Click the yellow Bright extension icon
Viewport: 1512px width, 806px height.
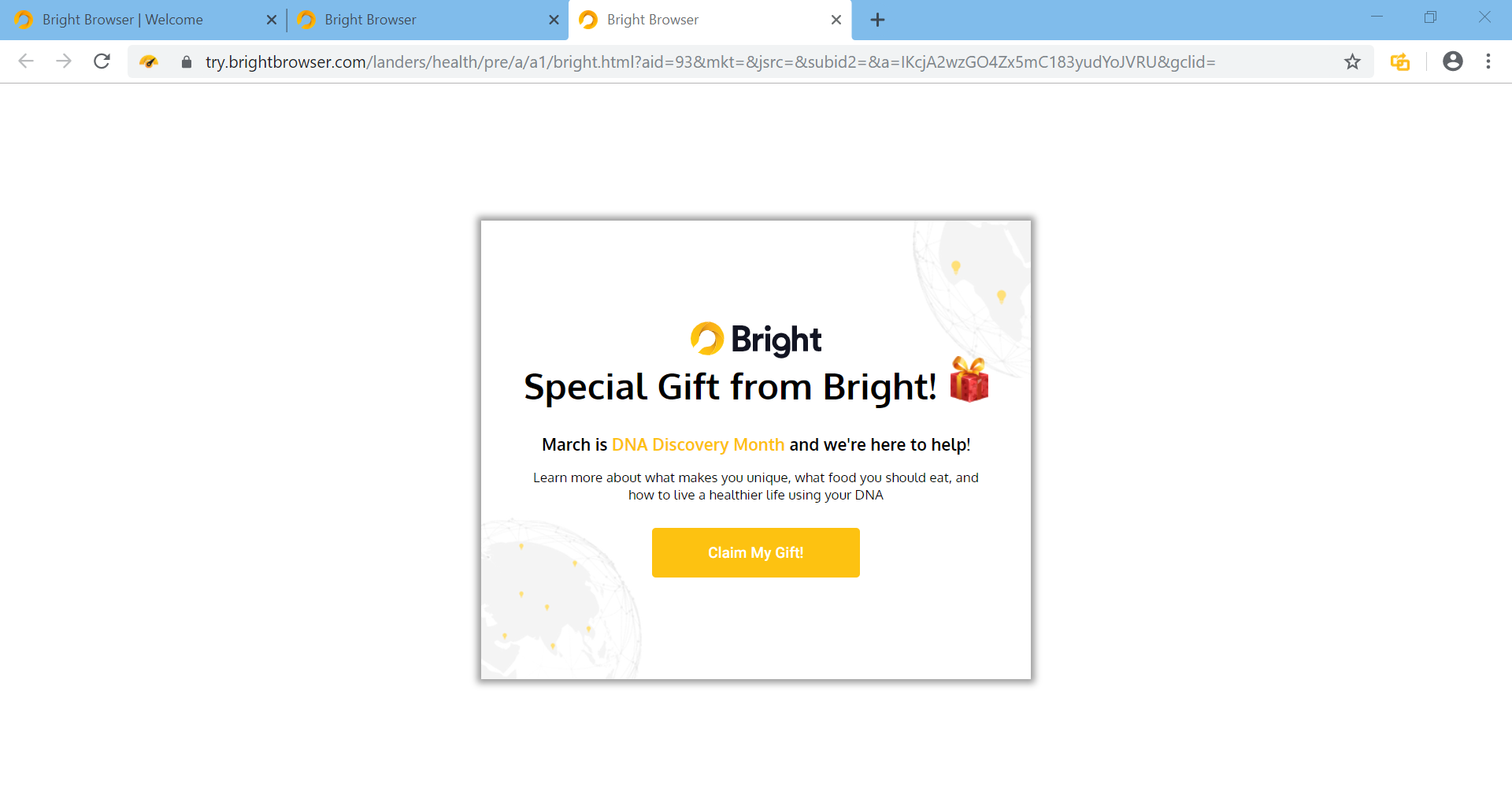tap(1399, 61)
